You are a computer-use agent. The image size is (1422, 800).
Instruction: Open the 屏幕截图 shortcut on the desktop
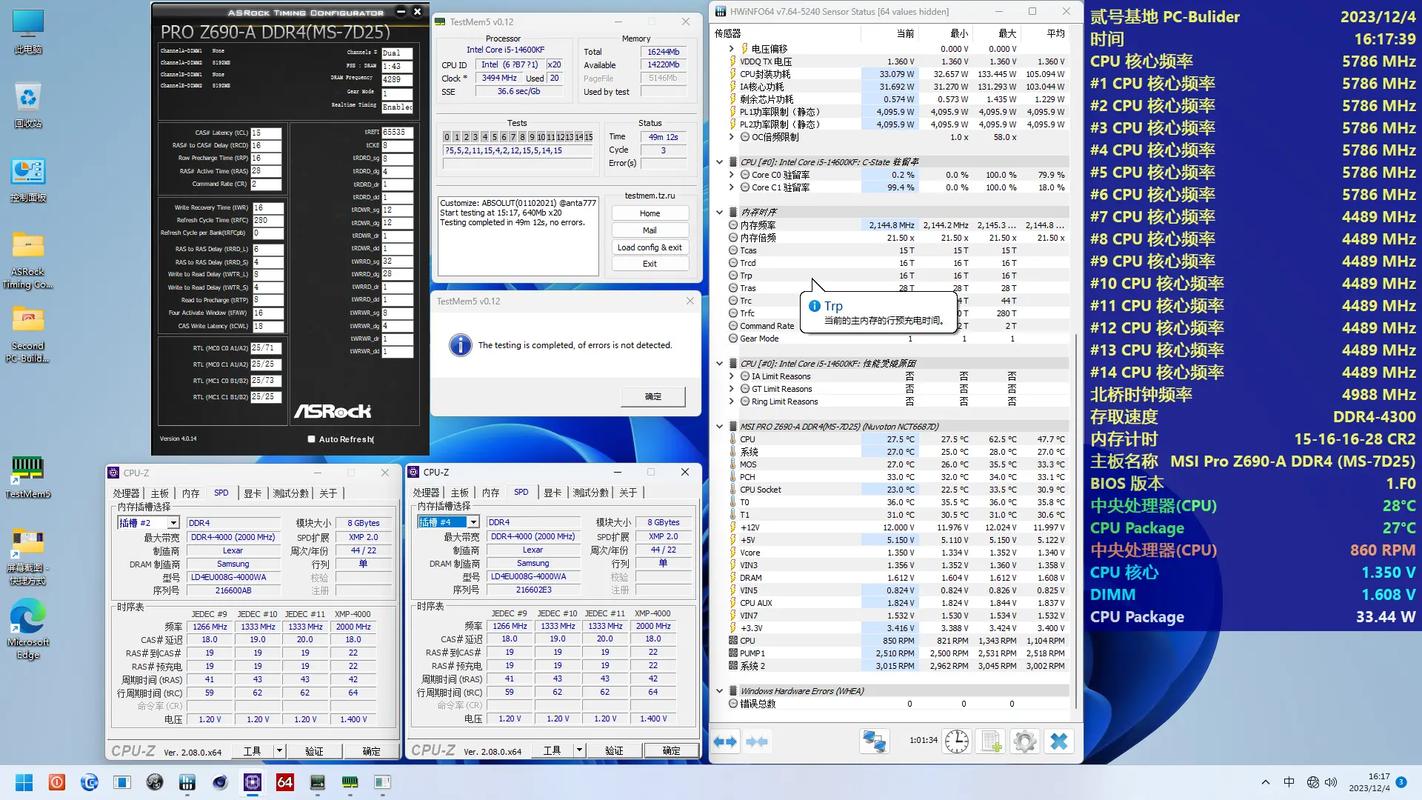(28, 556)
